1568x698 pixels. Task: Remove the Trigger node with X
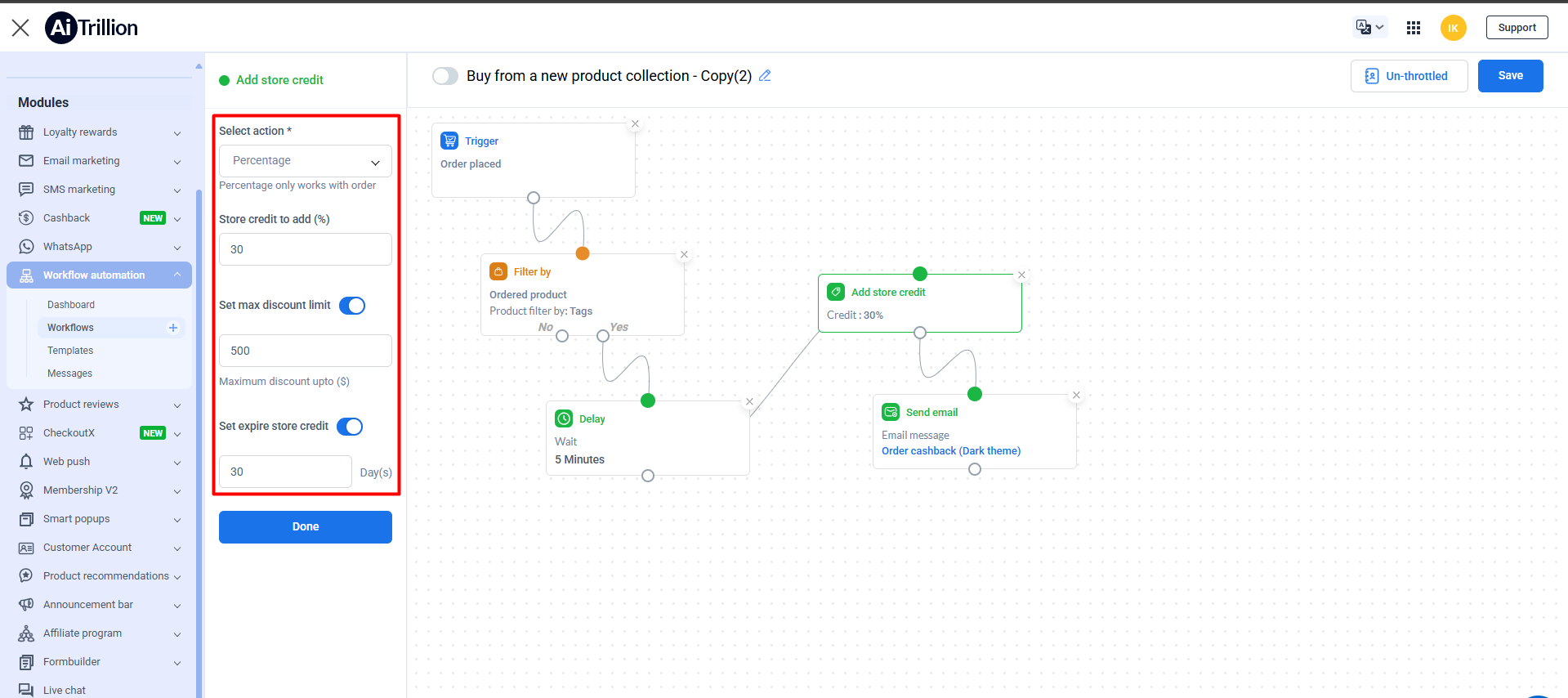pos(635,124)
